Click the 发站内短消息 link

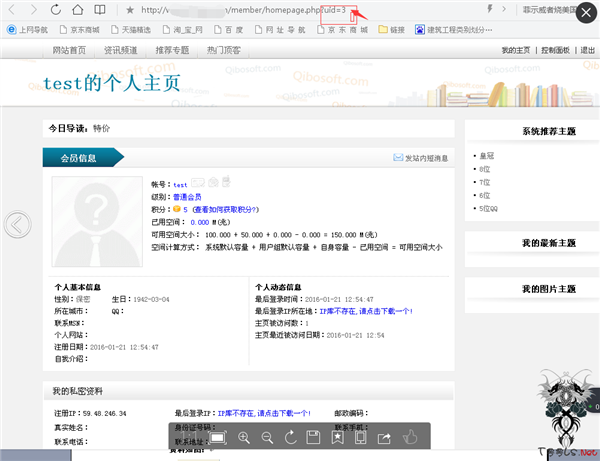425,158
